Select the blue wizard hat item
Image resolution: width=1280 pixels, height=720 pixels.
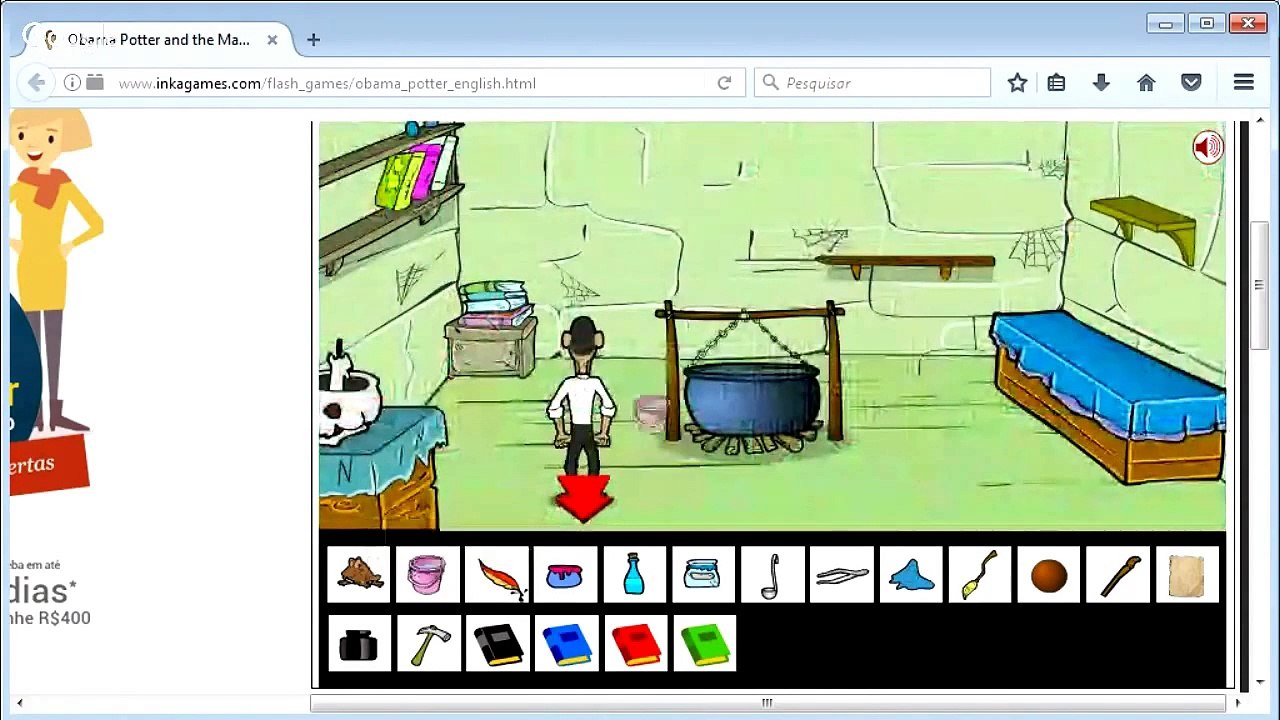910,574
